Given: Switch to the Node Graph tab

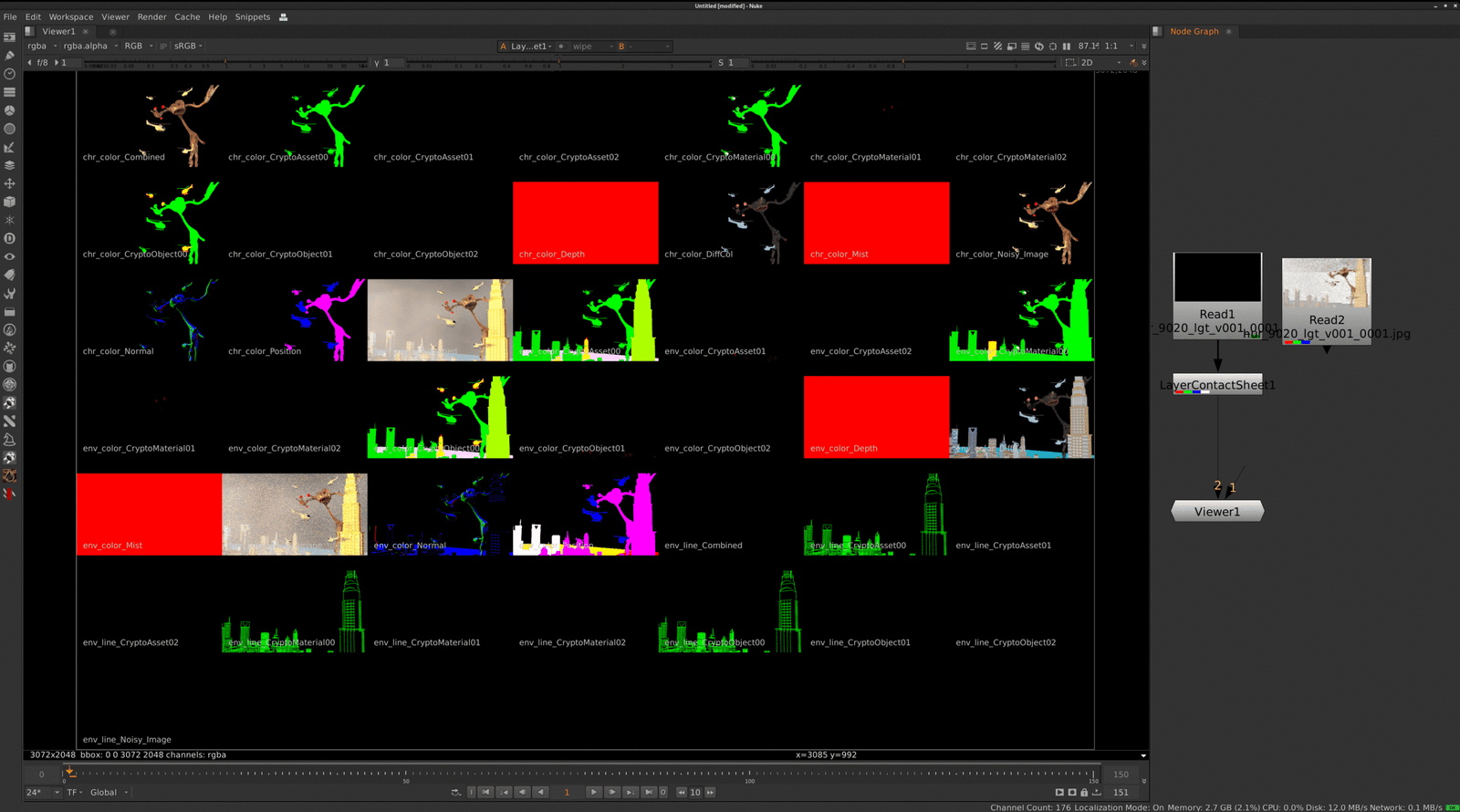Looking at the screenshot, I should point(1194,31).
